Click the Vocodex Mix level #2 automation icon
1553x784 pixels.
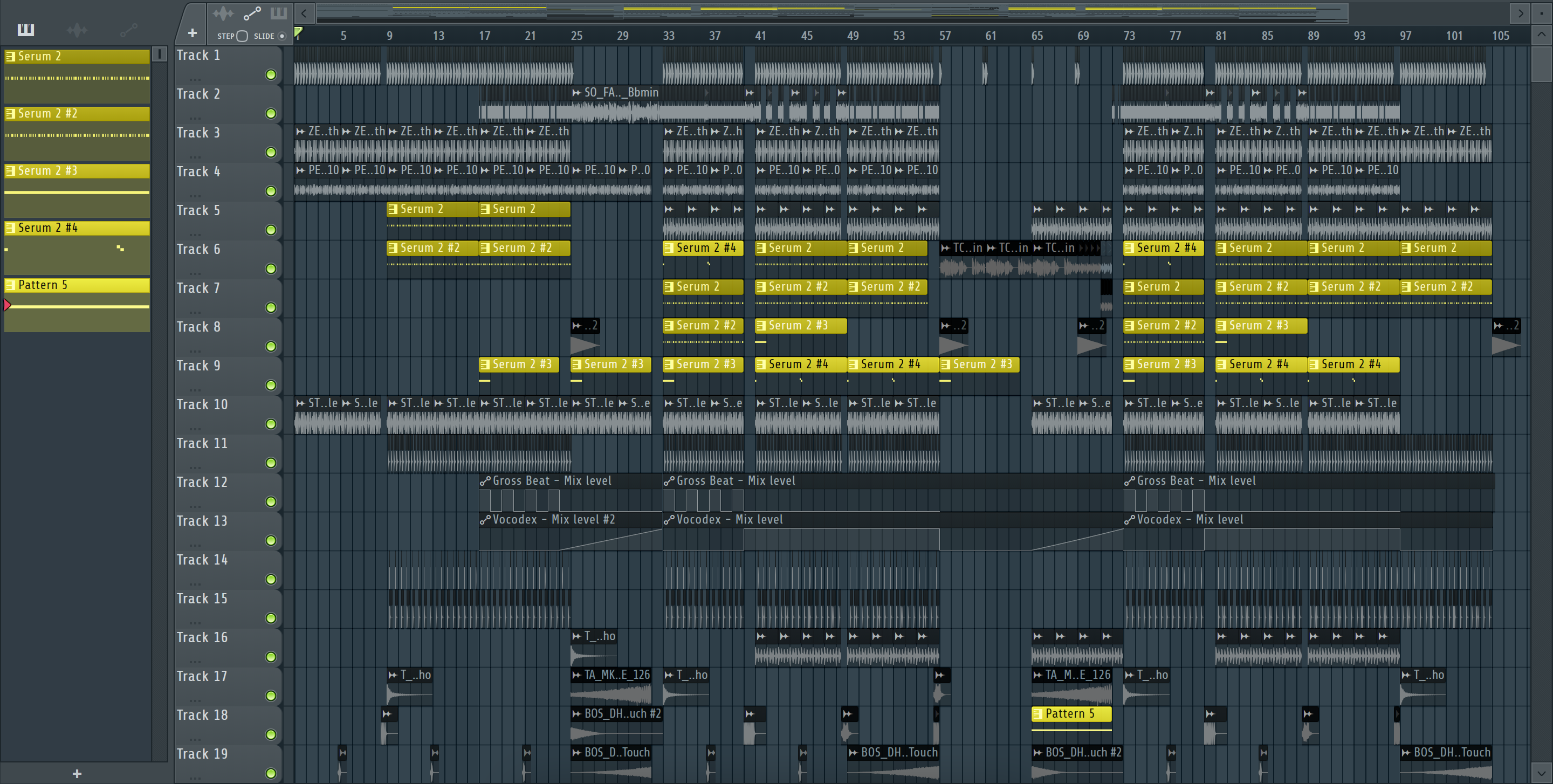click(x=485, y=519)
